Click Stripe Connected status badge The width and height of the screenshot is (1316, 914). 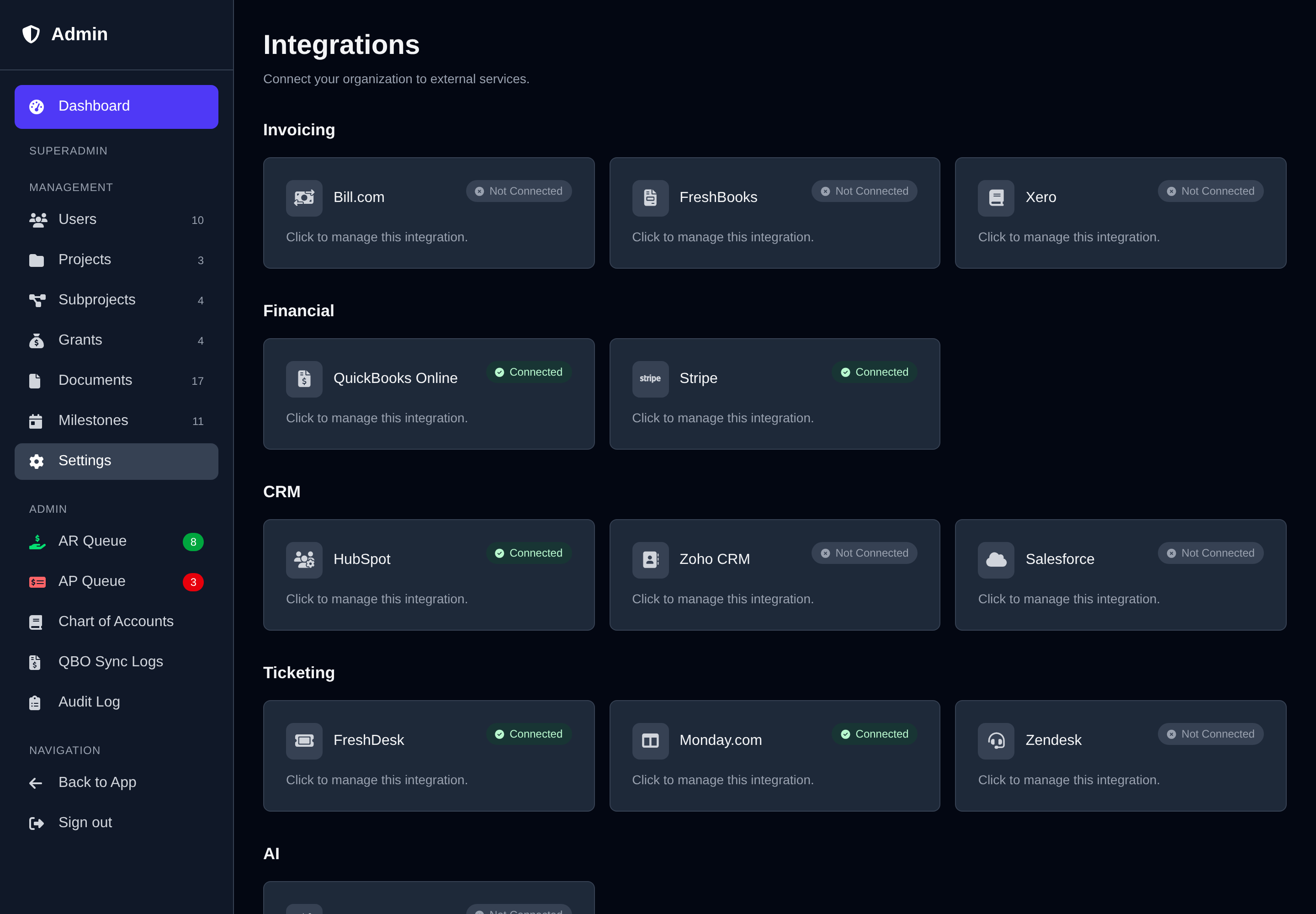pos(875,372)
